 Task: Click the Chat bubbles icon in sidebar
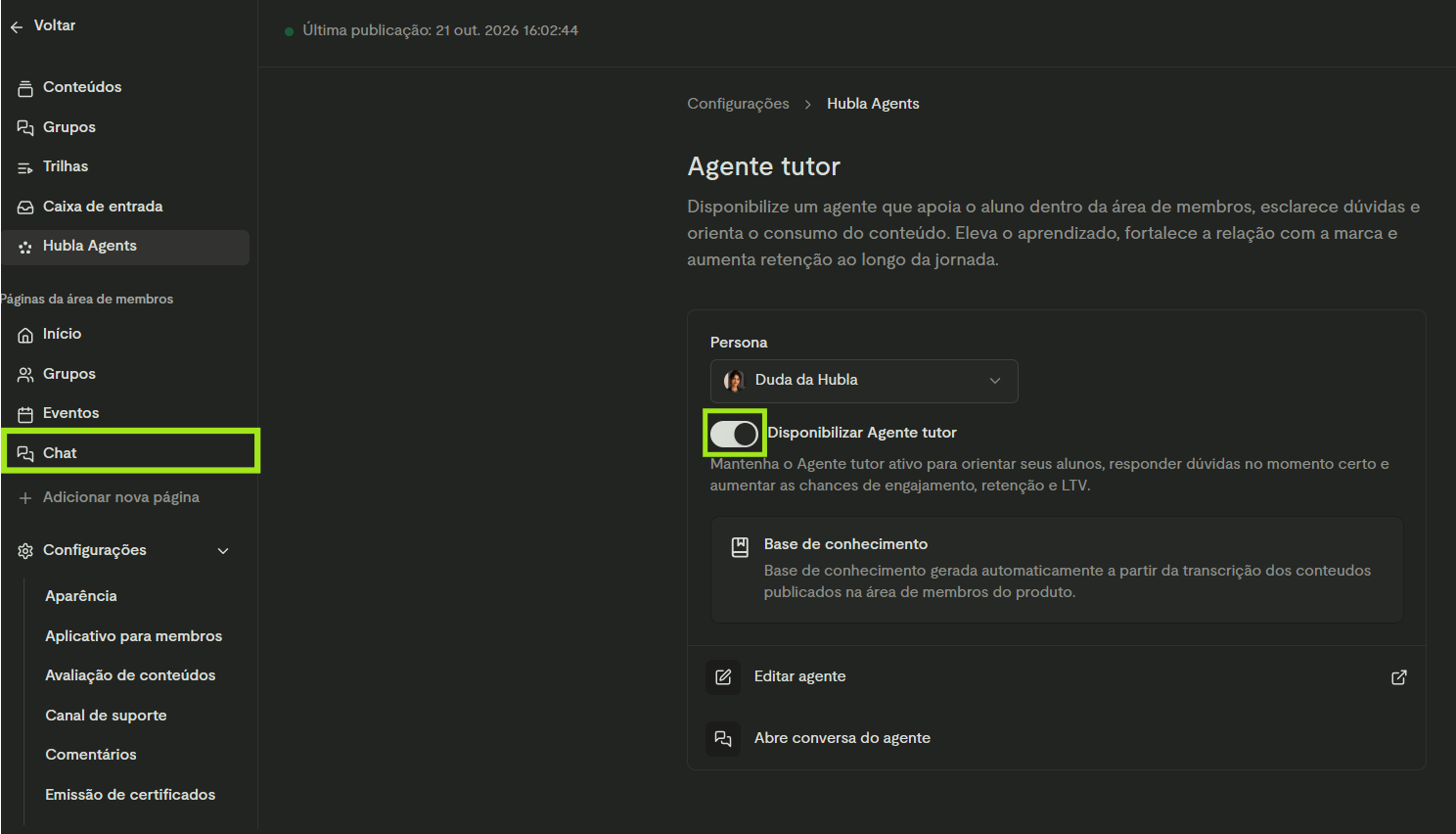tap(25, 453)
